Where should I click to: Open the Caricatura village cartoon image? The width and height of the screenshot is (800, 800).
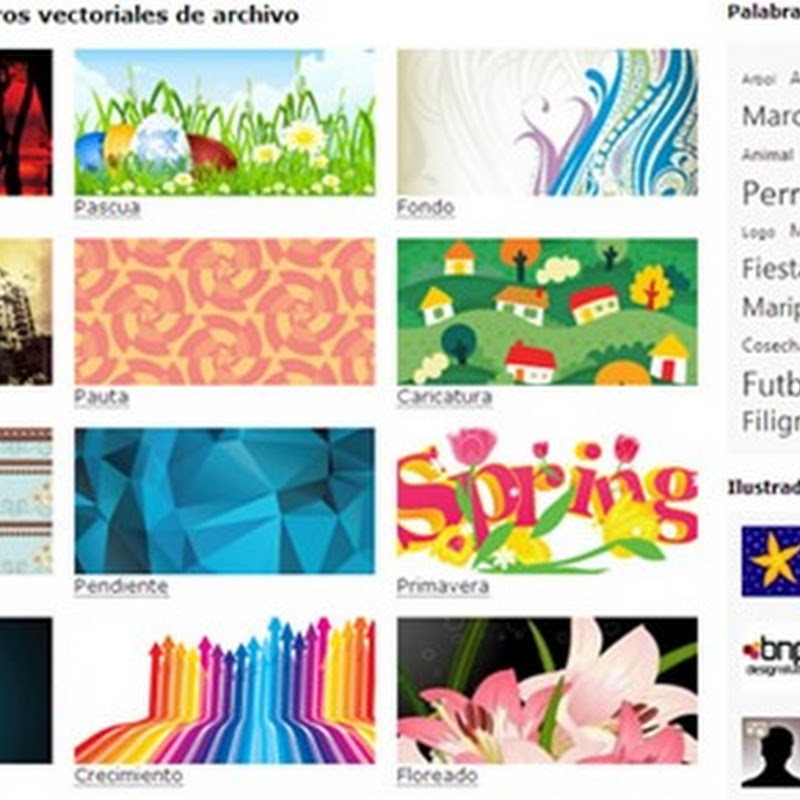point(547,311)
